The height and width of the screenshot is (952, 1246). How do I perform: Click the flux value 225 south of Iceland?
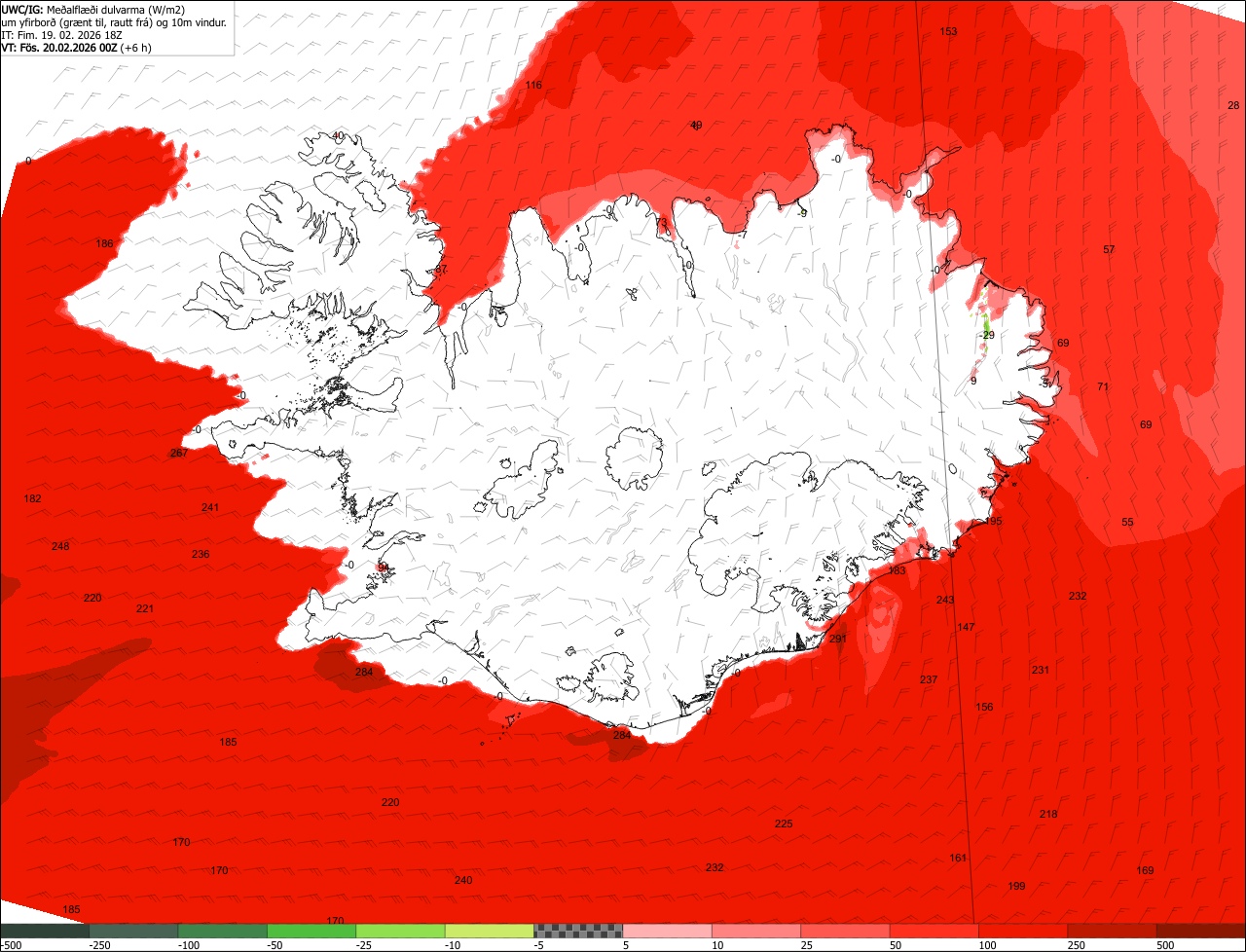(784, 824)
